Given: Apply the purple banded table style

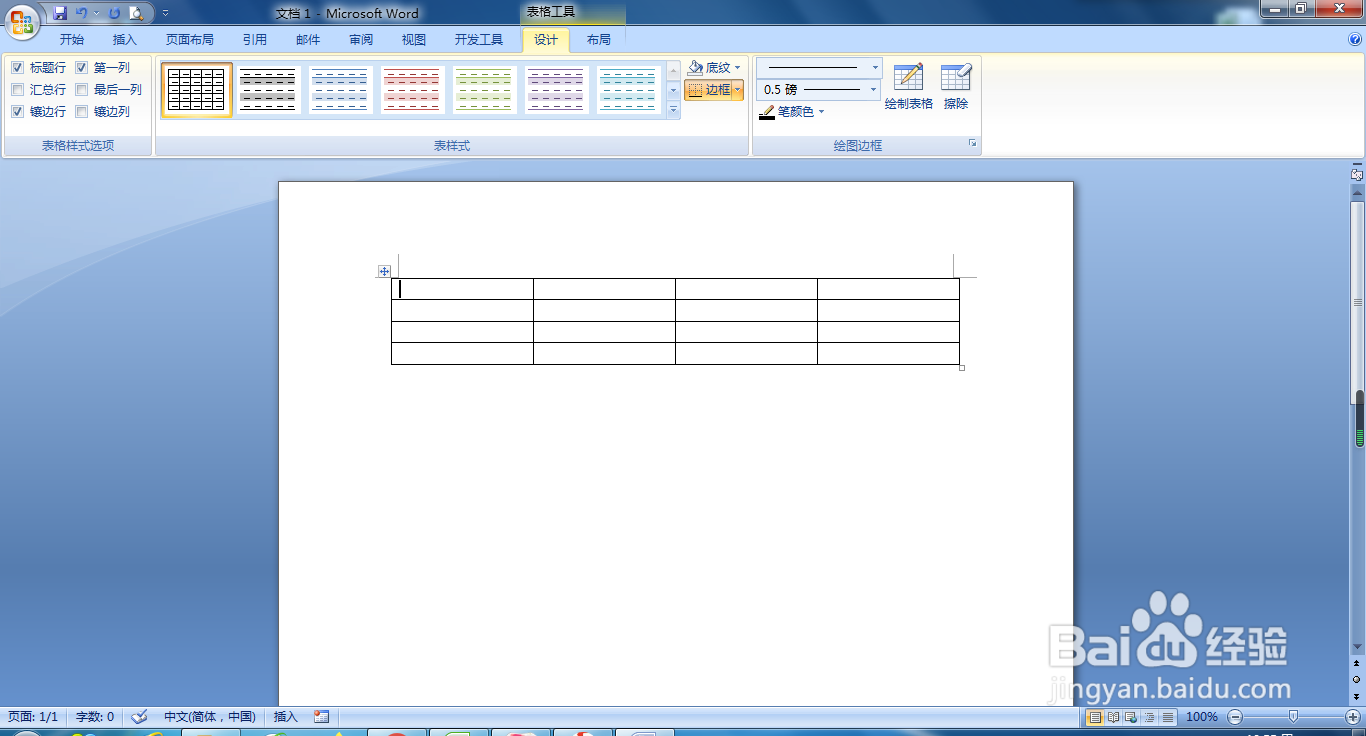Looking at the screenshot, I should 557,90.
